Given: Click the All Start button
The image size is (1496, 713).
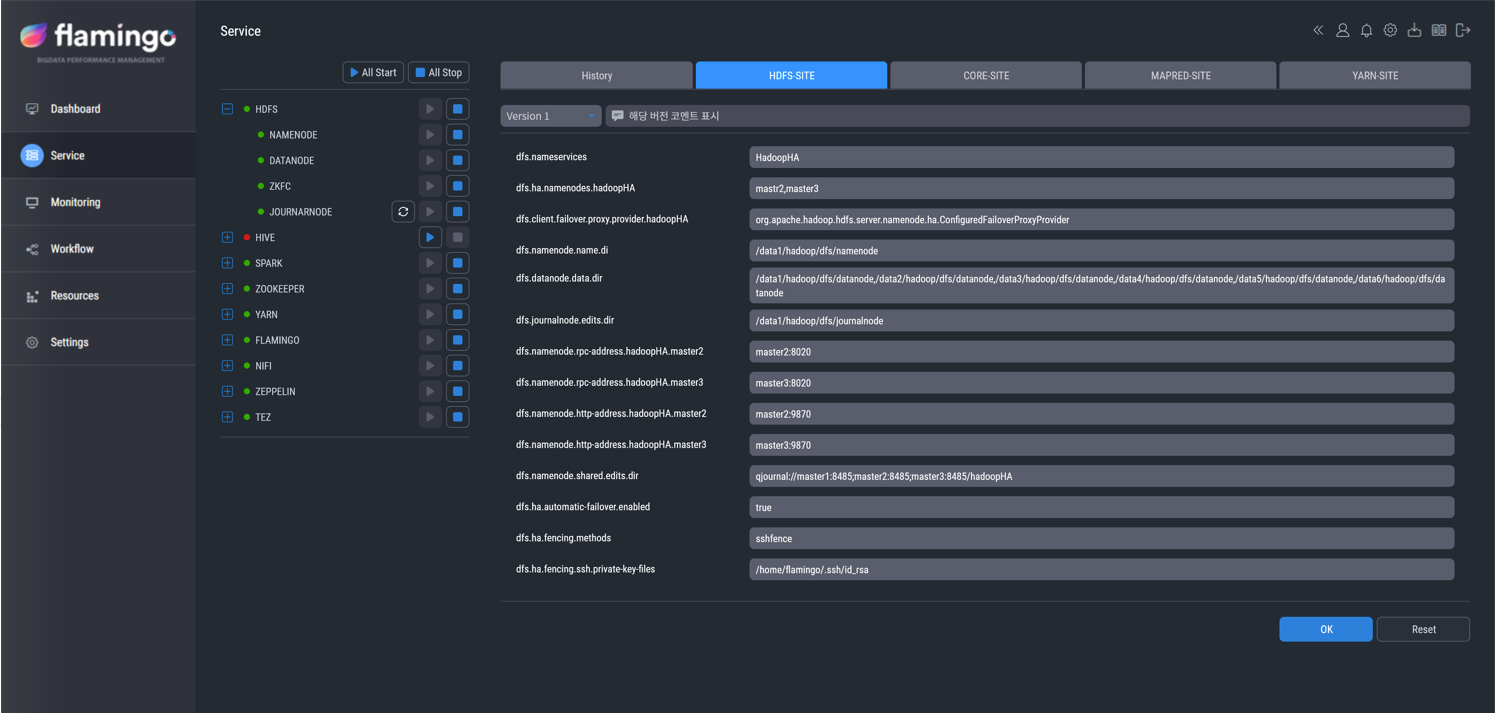Looking at the screenshot, I should pos(373,72).
